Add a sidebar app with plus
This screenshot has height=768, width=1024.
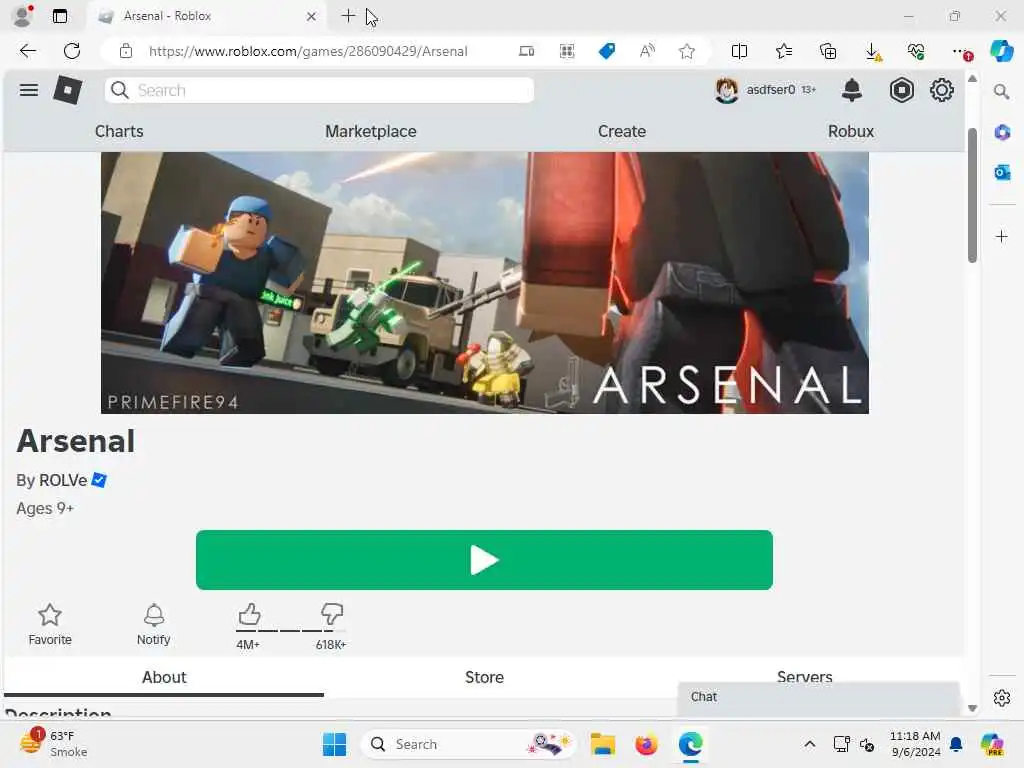[1002, 236]
